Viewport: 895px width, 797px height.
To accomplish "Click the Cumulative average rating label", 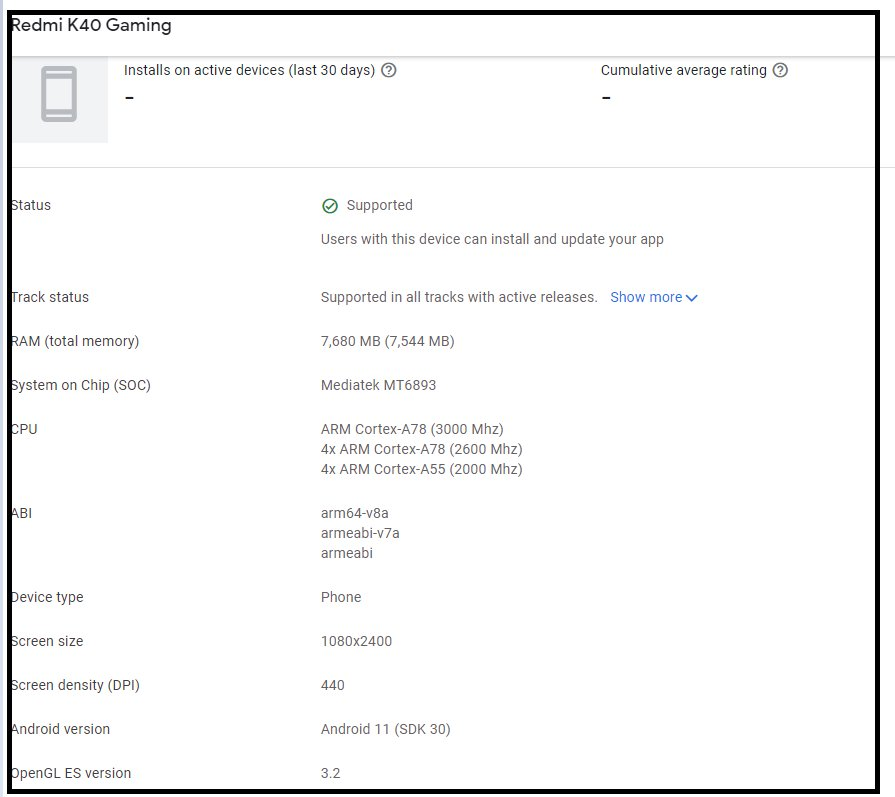I will 683,70.
